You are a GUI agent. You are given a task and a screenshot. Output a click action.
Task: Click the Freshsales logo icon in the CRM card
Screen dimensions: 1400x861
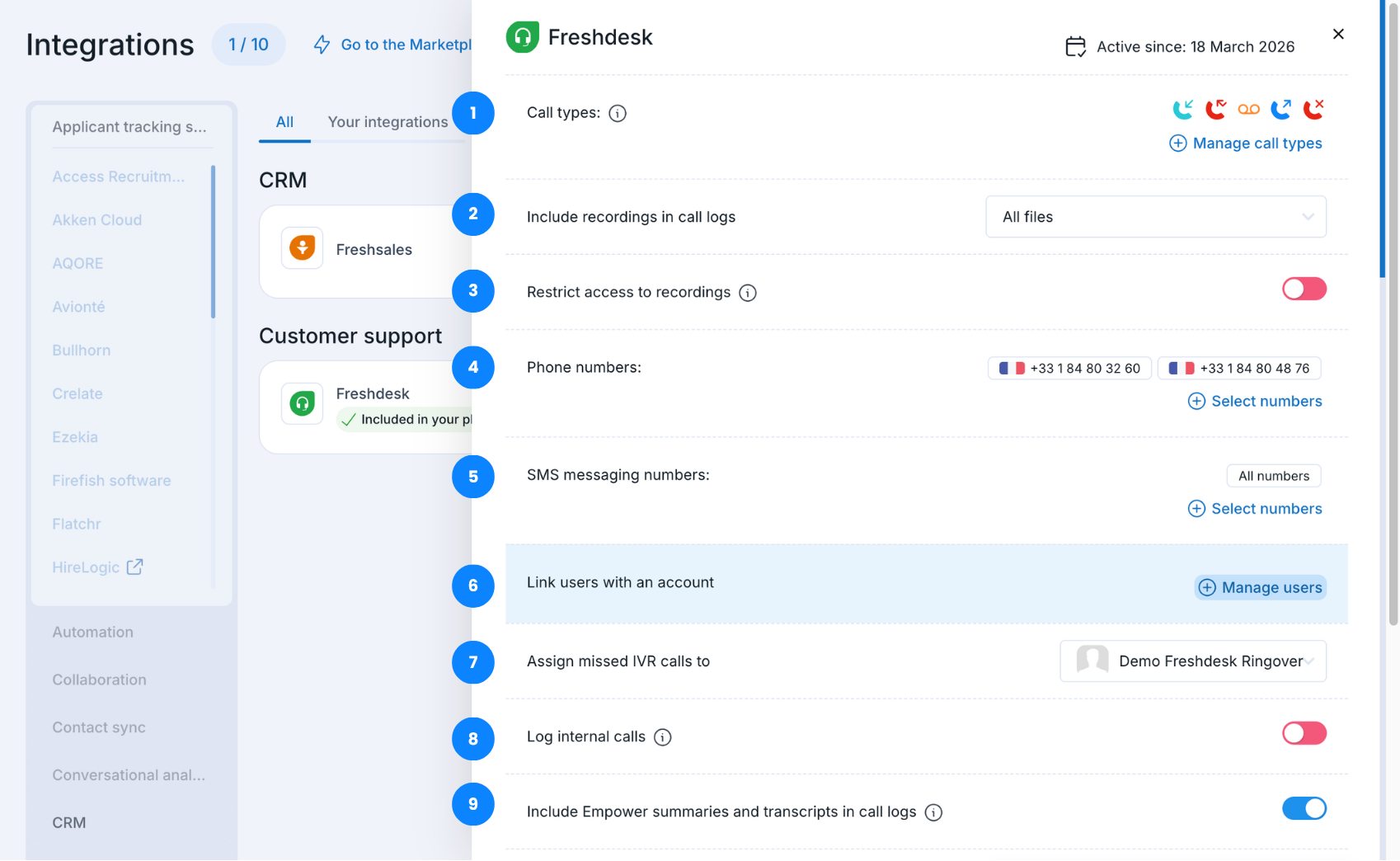(303, 248)
